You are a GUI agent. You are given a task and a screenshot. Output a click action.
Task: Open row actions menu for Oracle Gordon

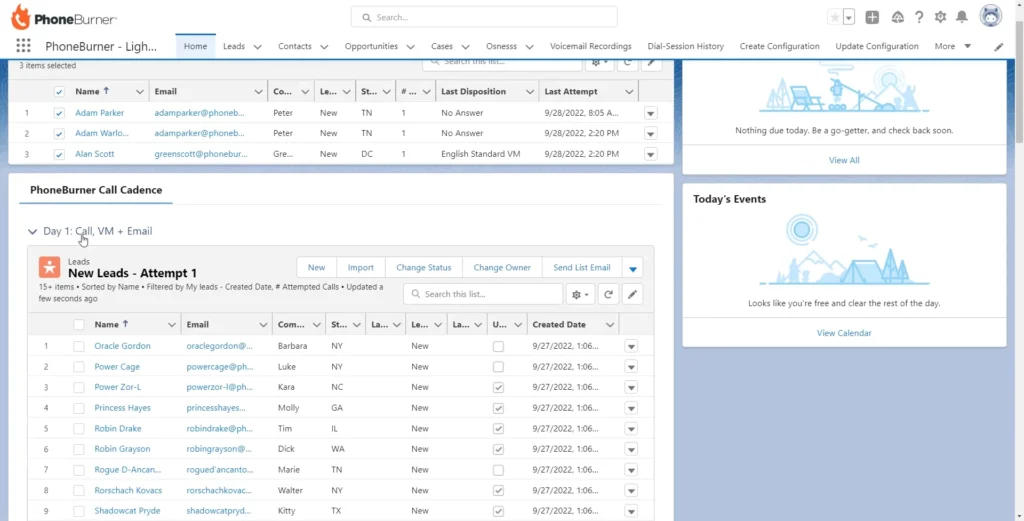coord(631,346)
